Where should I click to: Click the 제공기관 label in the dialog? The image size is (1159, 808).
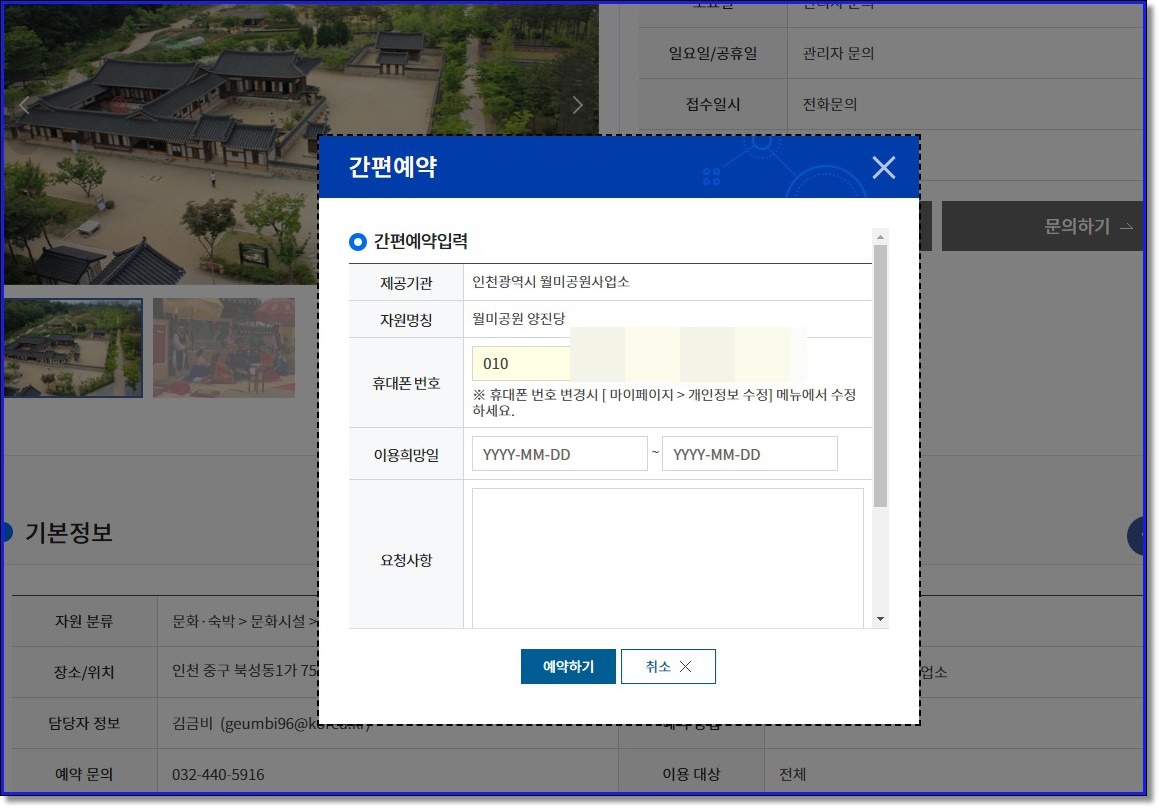pos(406,283)
